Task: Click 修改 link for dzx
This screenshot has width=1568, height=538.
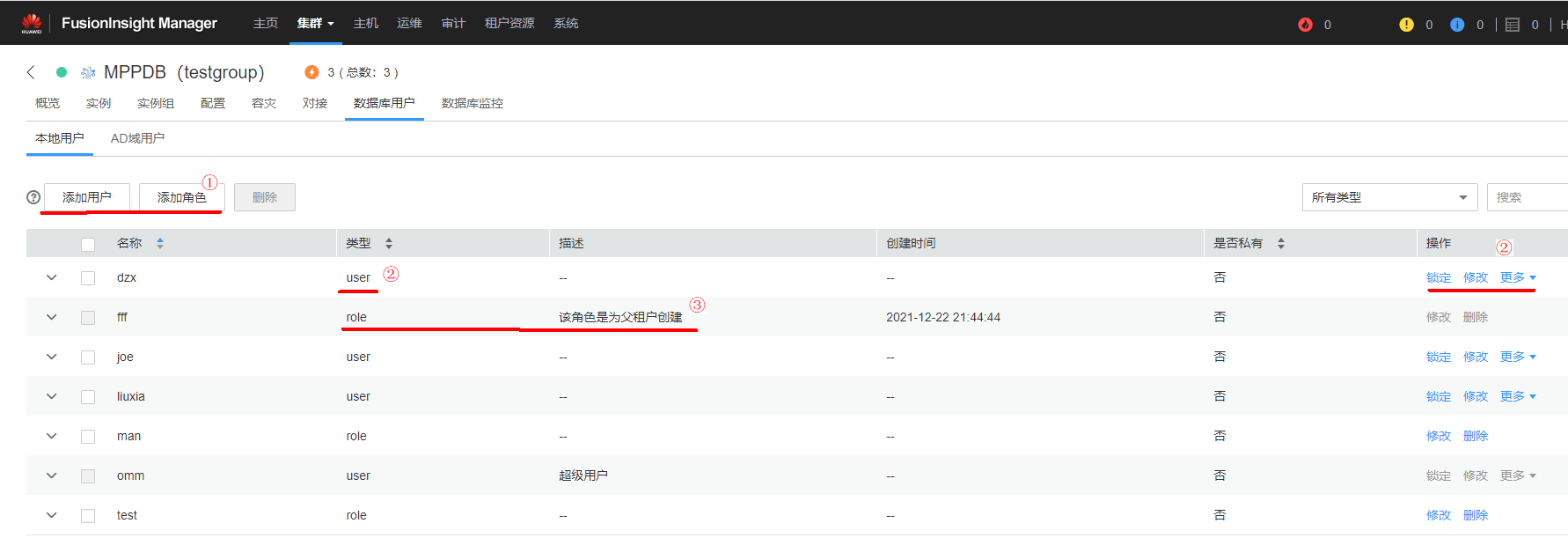Action: tap(1476, 277)
